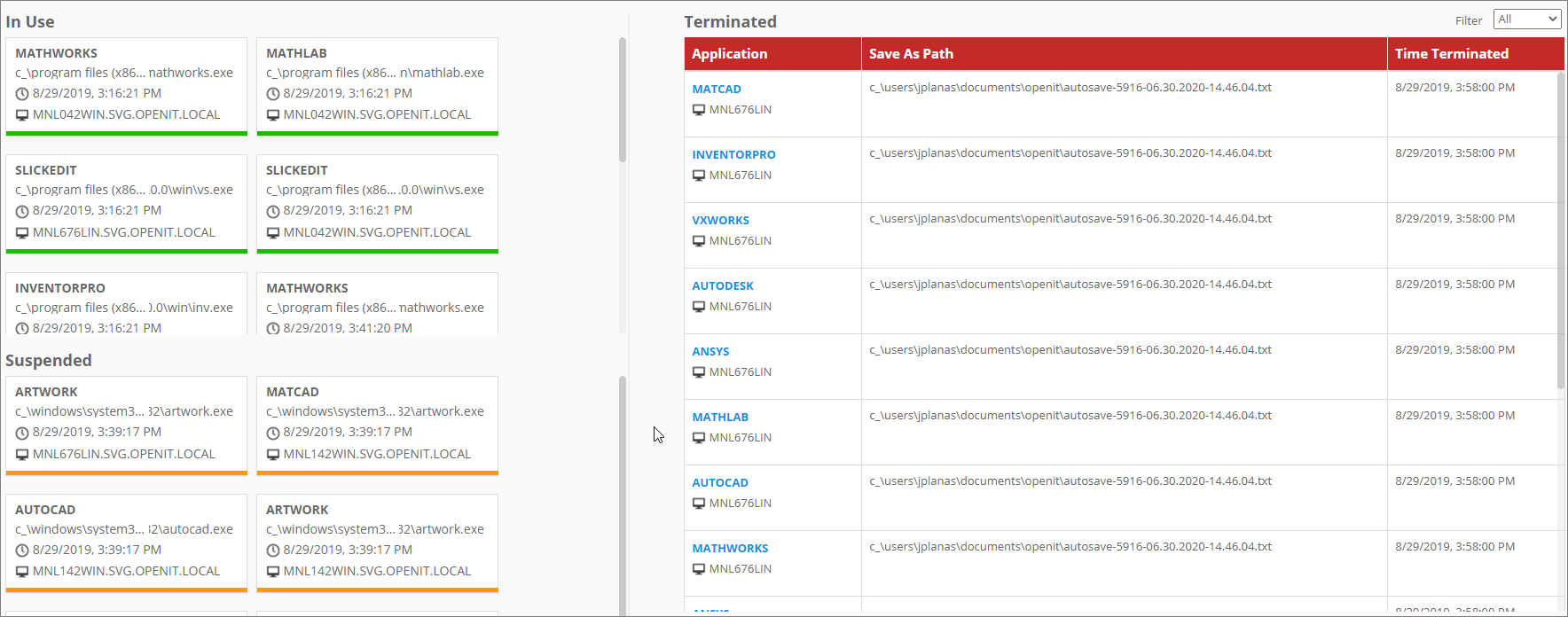The height and width of the screenshot is (617, 1568).
Task: Open the VXWORKS terminated application link
Action: click(720, 220)
